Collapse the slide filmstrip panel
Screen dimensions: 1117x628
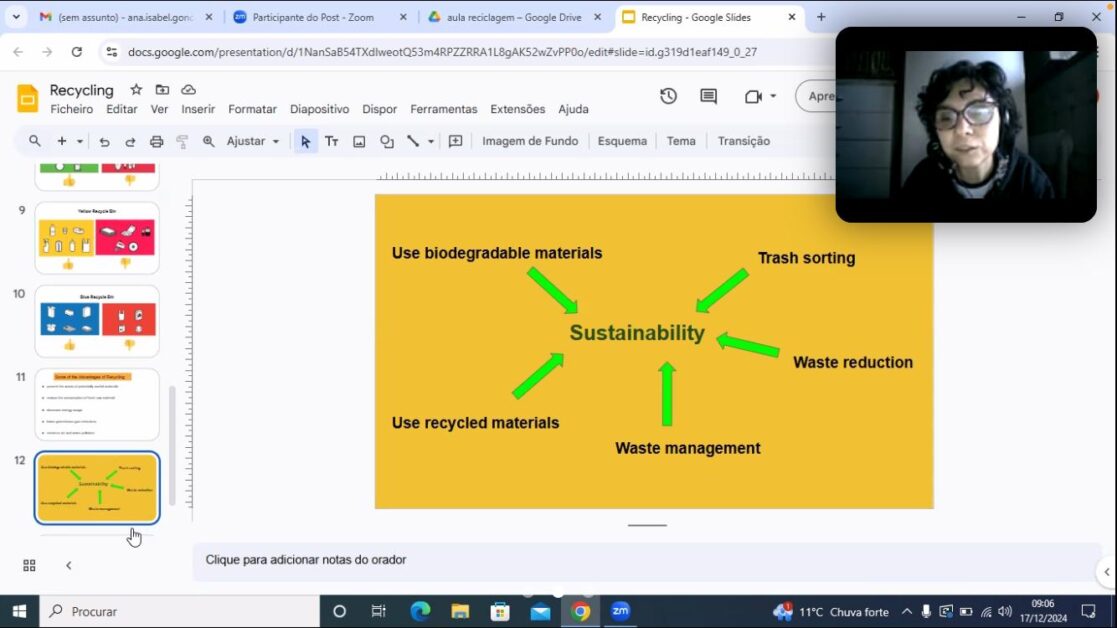[68, 565]
